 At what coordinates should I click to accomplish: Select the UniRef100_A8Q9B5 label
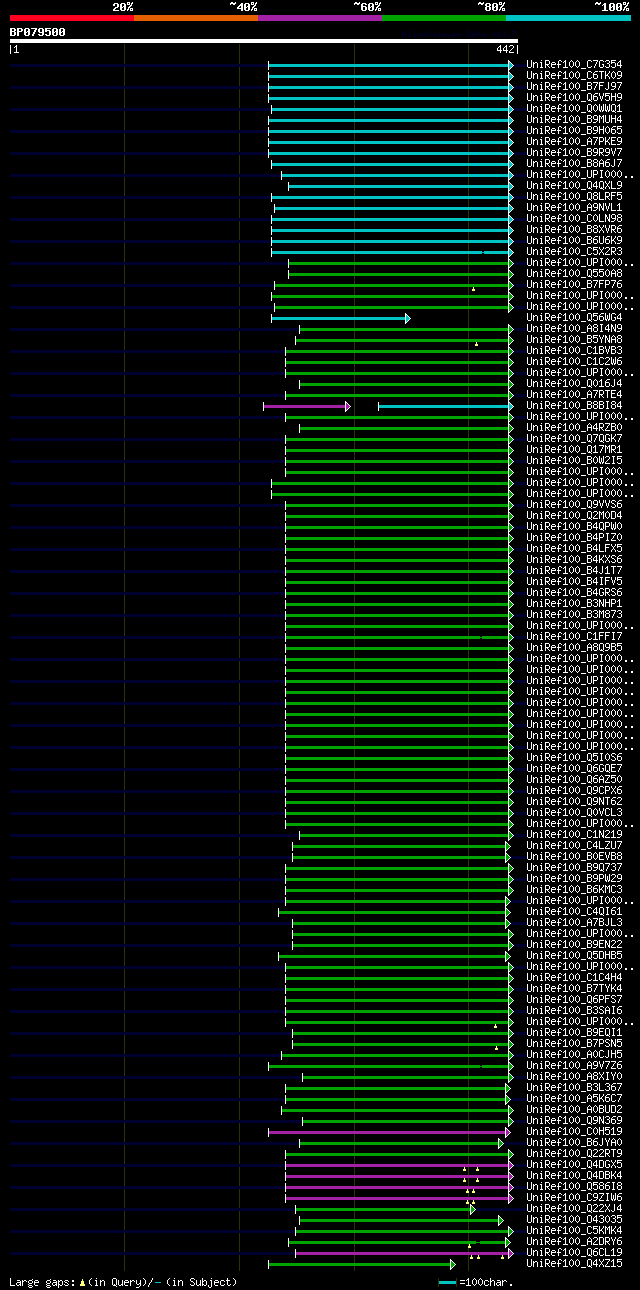(574, 648)
